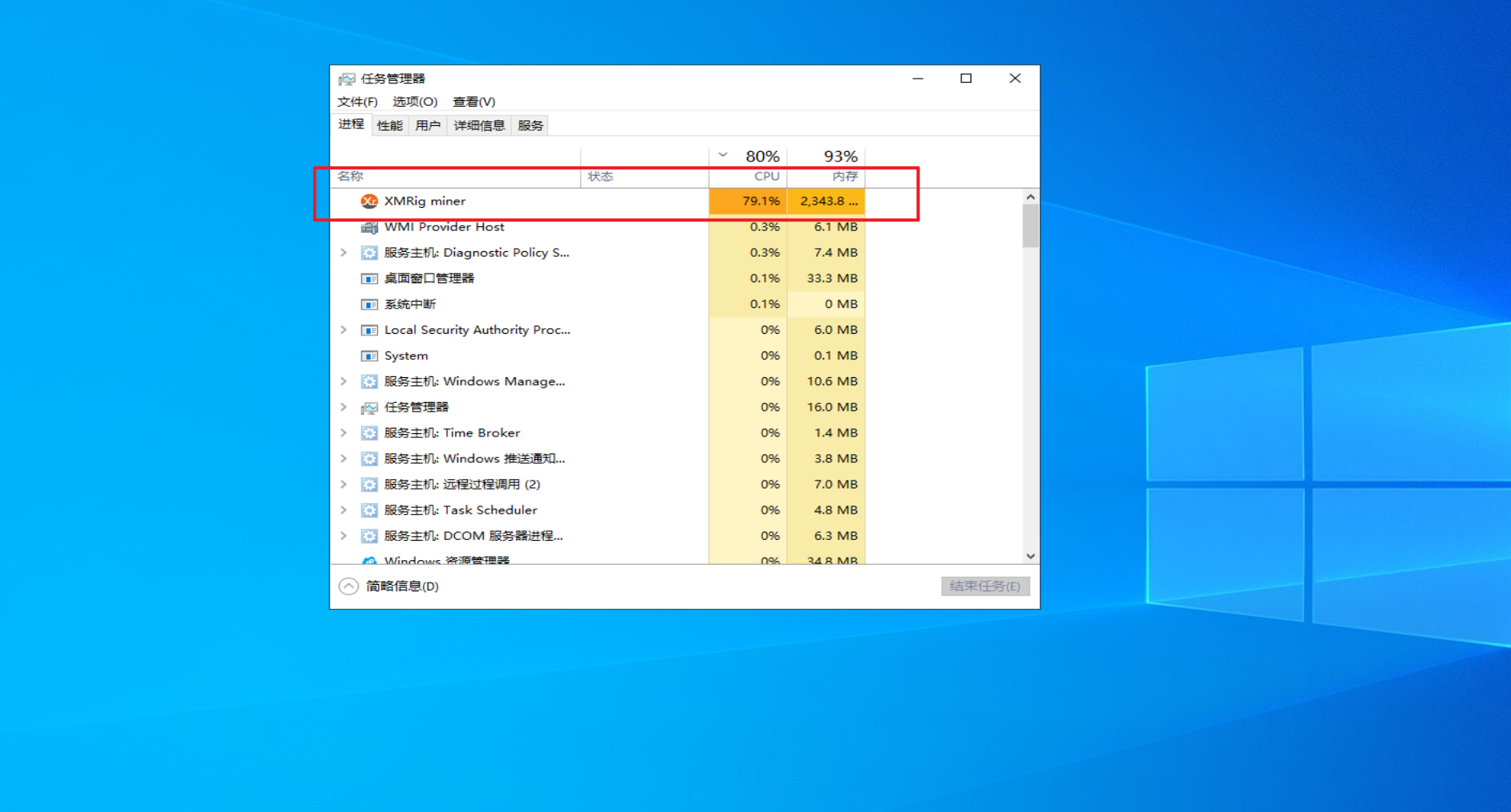Image resolution: width=1511 pixels, height=812 pixels.
Task: Click the scrollbar down arrow
Action: click(1030, 556)
